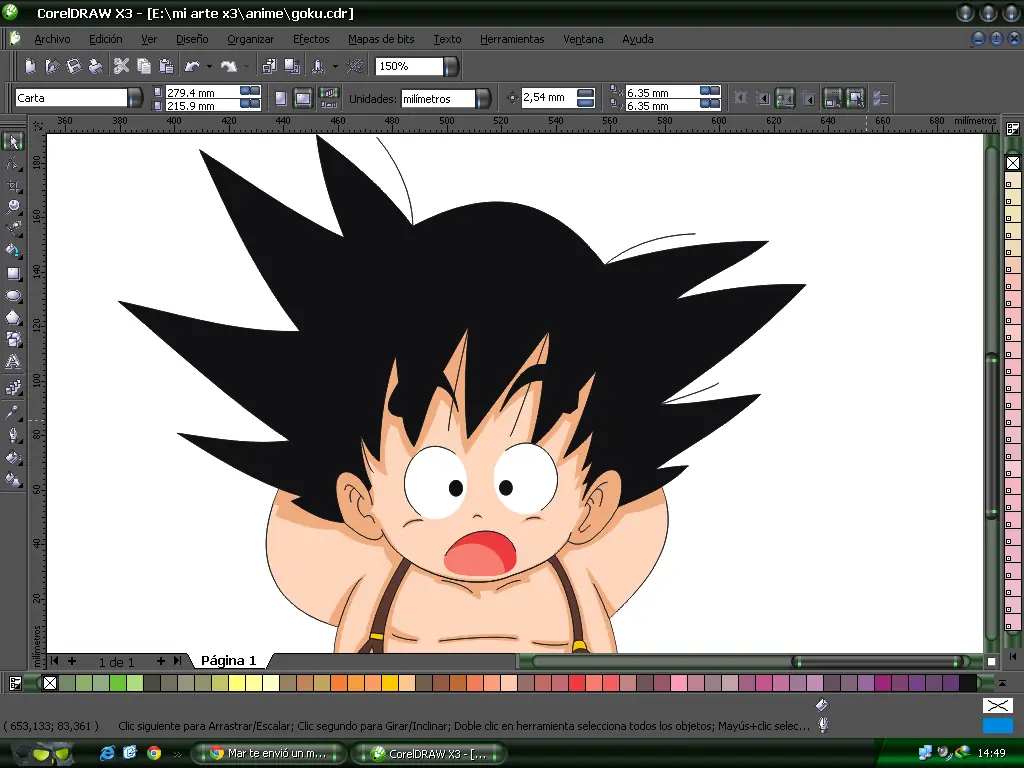Click the Import icon
The image size is (1024, 768).
click(269, 66)
